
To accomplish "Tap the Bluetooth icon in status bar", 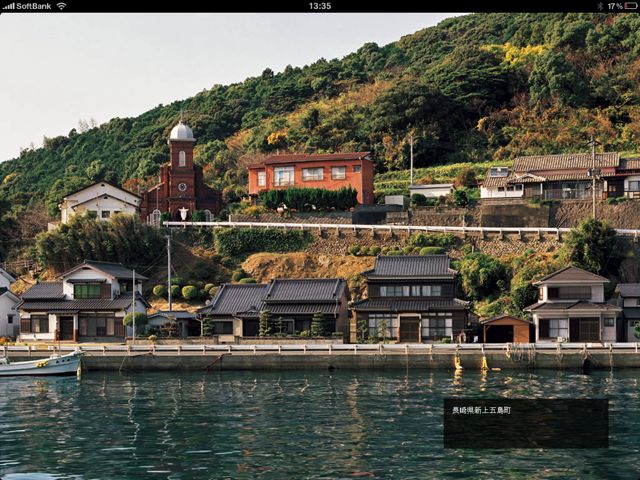I will 600,6.
